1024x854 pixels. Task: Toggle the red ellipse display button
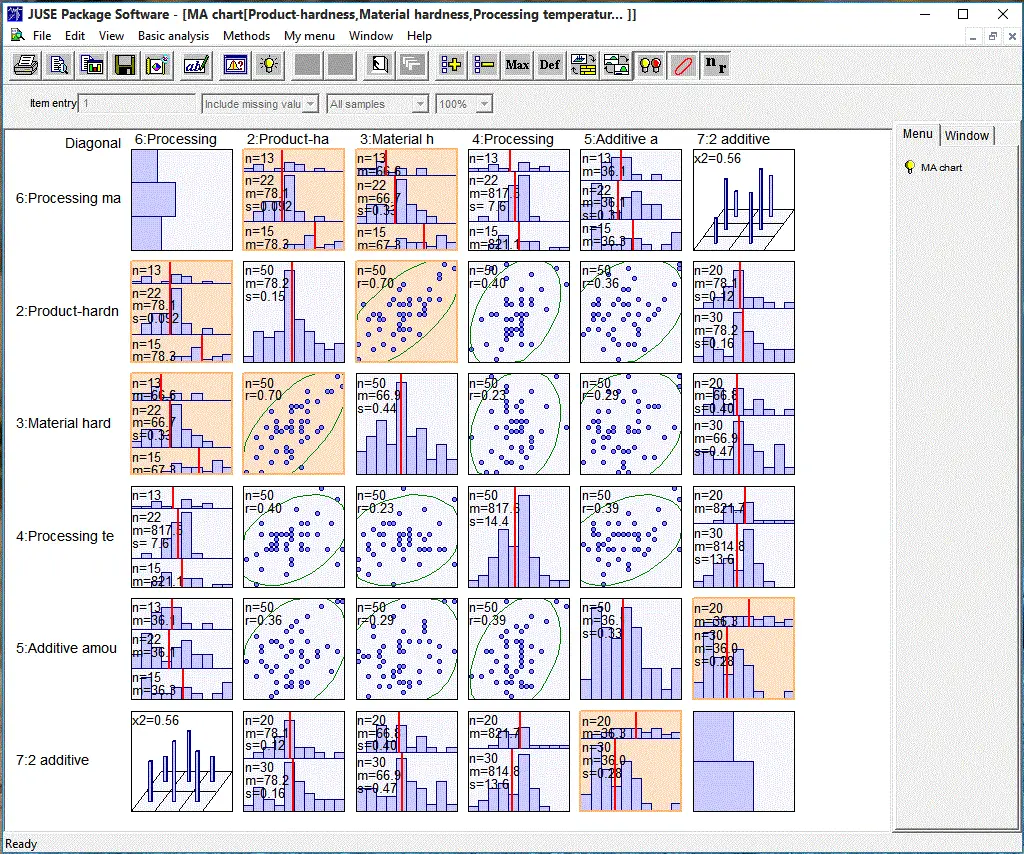click(x=682, y=65)
